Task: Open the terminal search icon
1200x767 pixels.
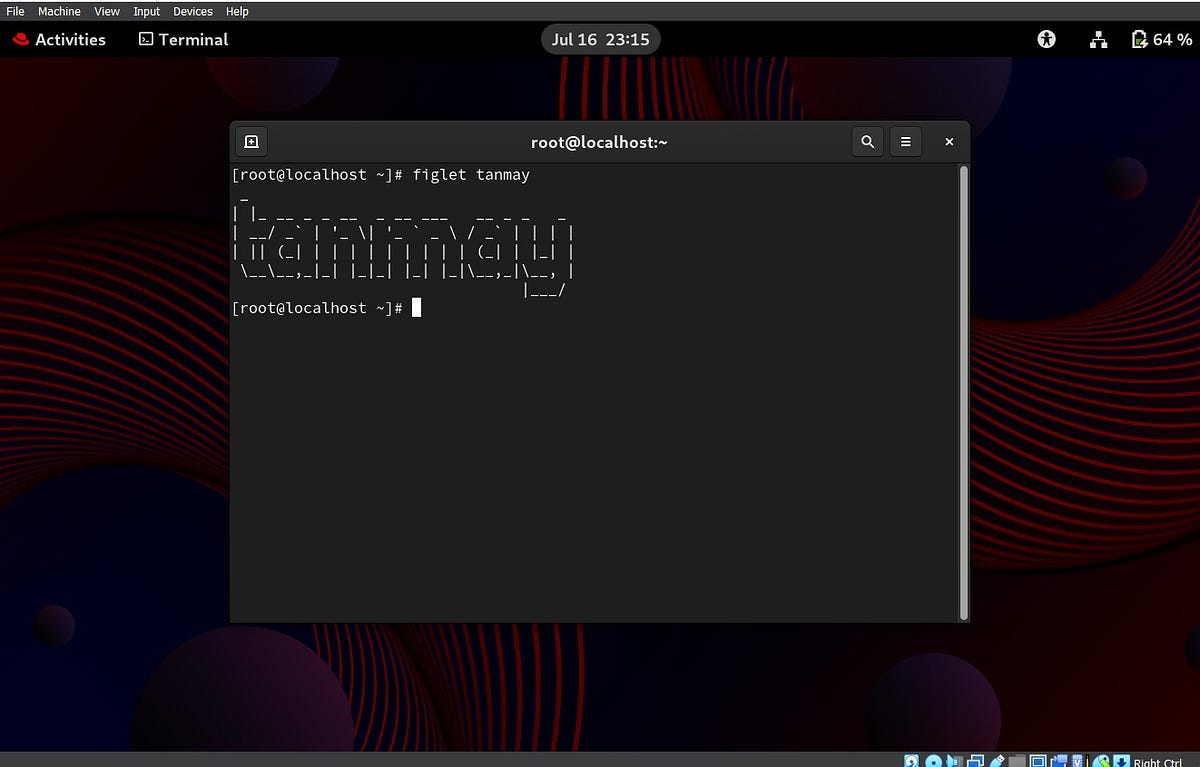Action: [866, 141]
